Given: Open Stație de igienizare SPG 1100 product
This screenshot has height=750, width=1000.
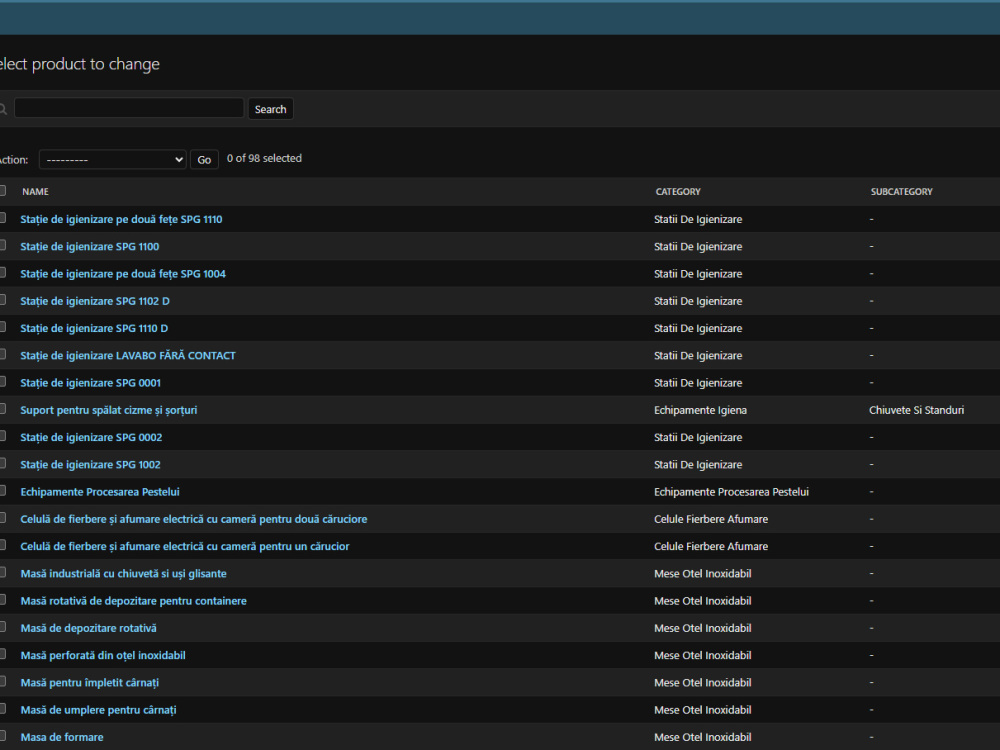Looking at the screenshot, I should tap(90, 247).
